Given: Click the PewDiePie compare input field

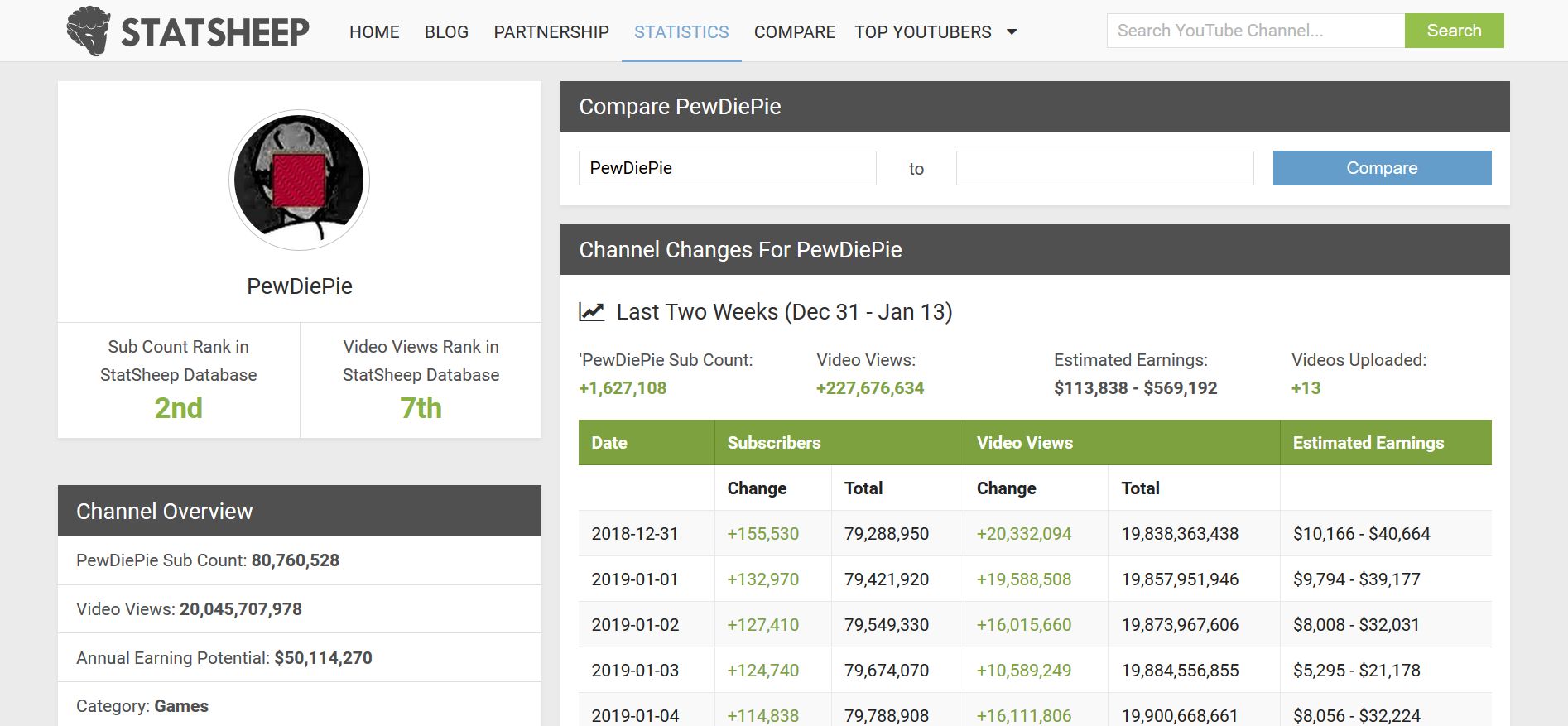Looking at the screenshot, I should coord(727,168).
